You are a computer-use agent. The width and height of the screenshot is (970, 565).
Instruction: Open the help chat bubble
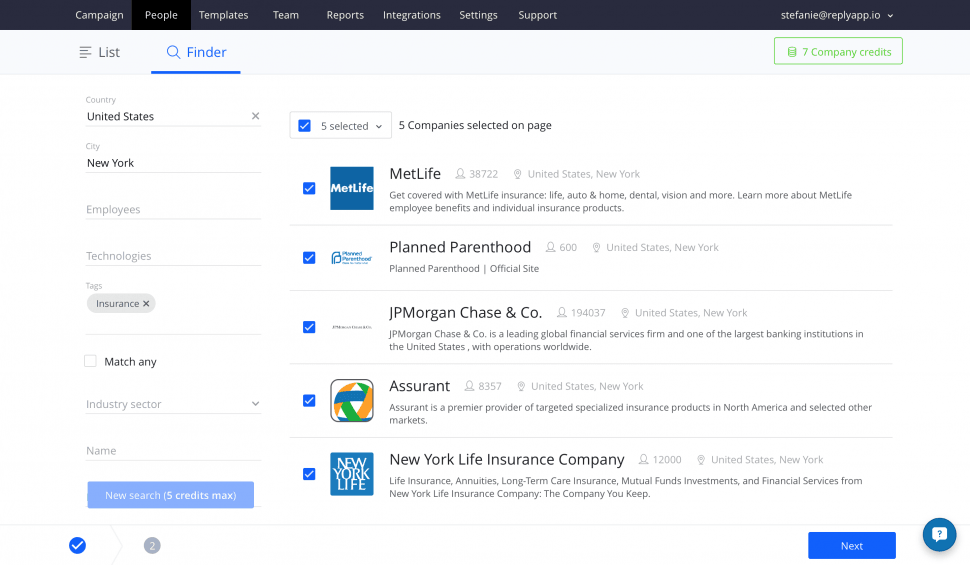939,535
